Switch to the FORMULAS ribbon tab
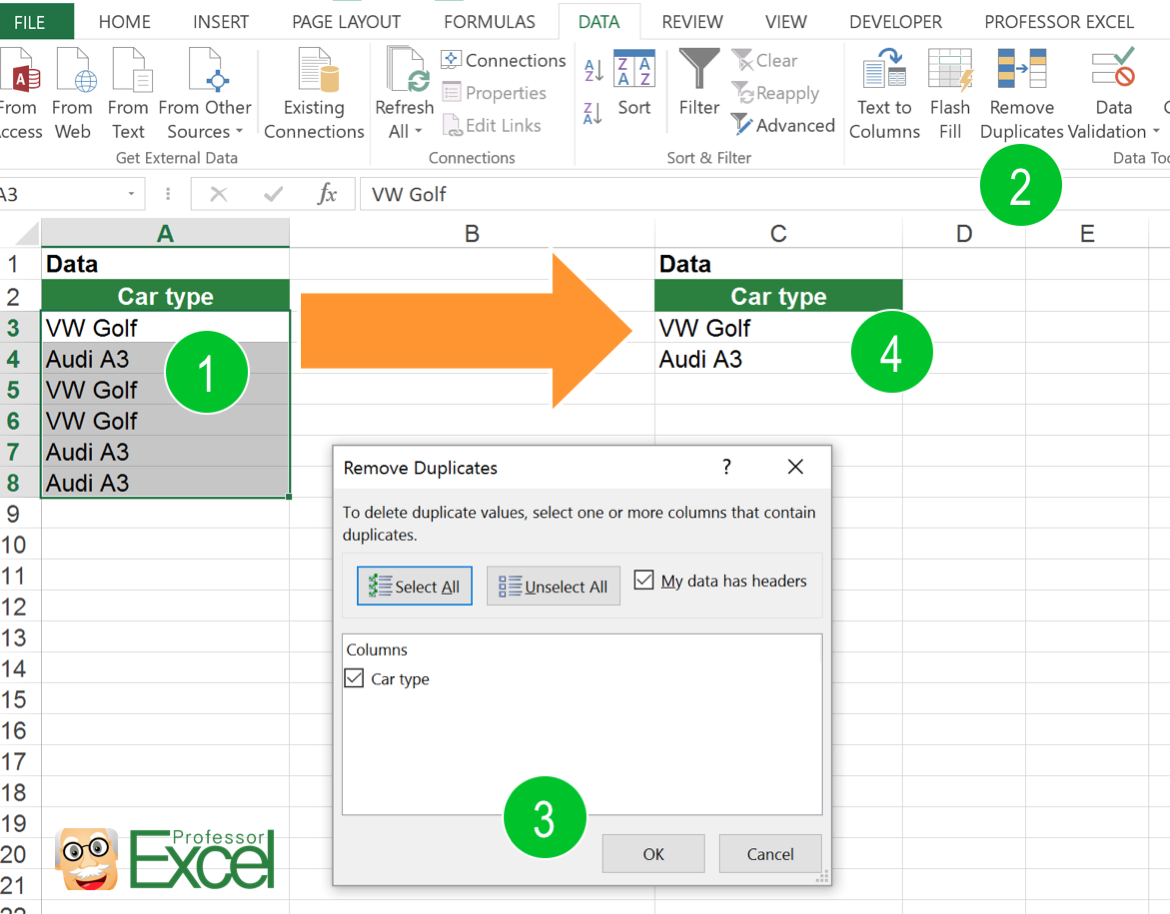This screenshot has height=914, width=1170. 489,21
